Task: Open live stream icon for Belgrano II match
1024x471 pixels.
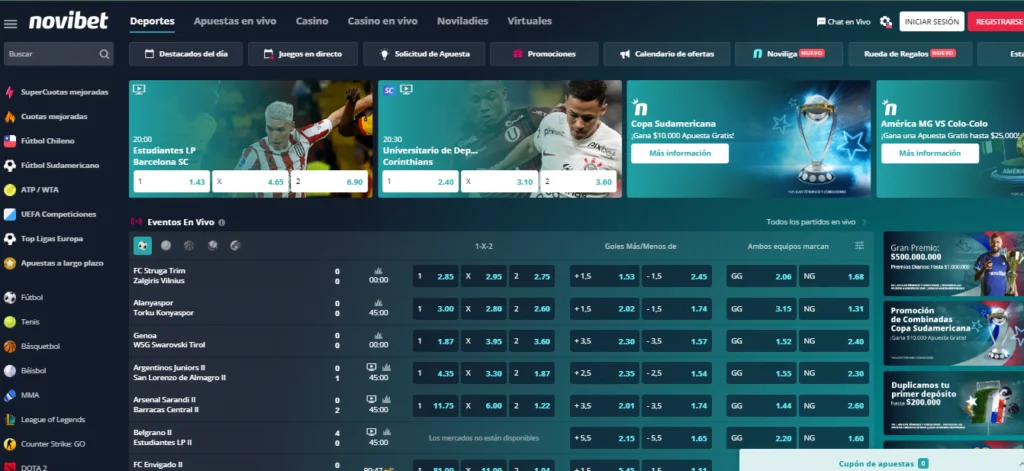Action: point(371,432)
